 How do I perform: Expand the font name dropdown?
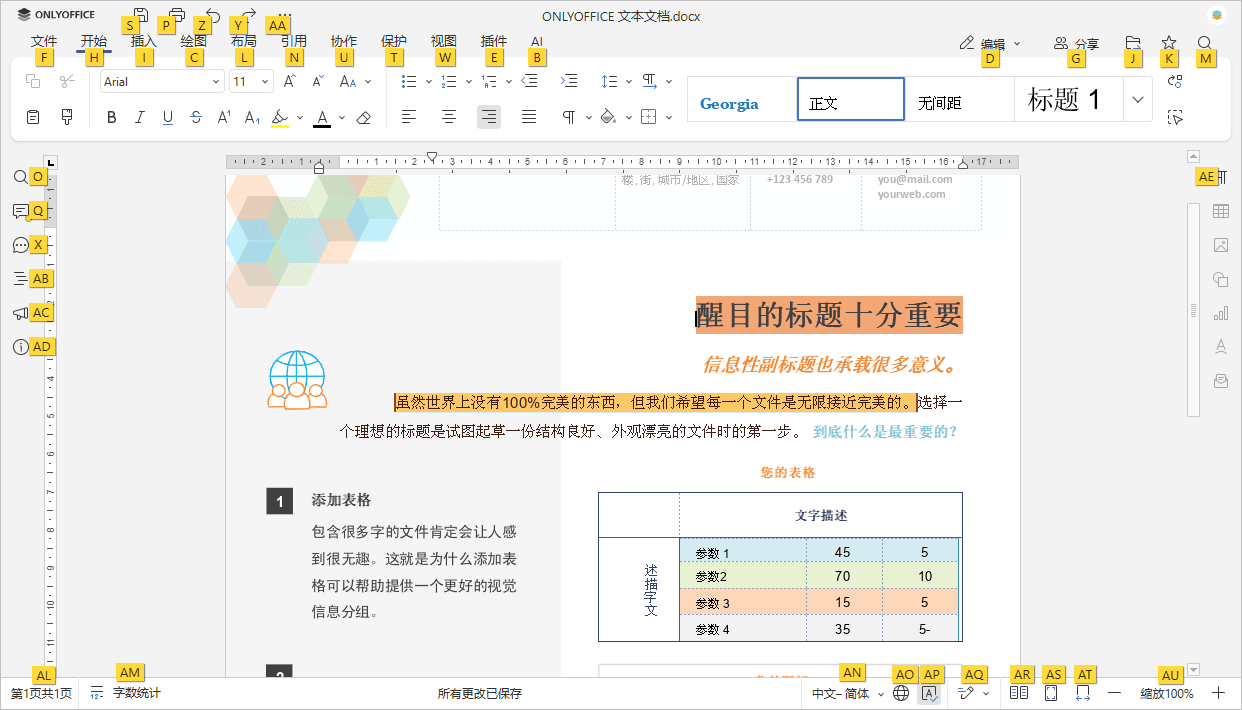coord(216,81)
